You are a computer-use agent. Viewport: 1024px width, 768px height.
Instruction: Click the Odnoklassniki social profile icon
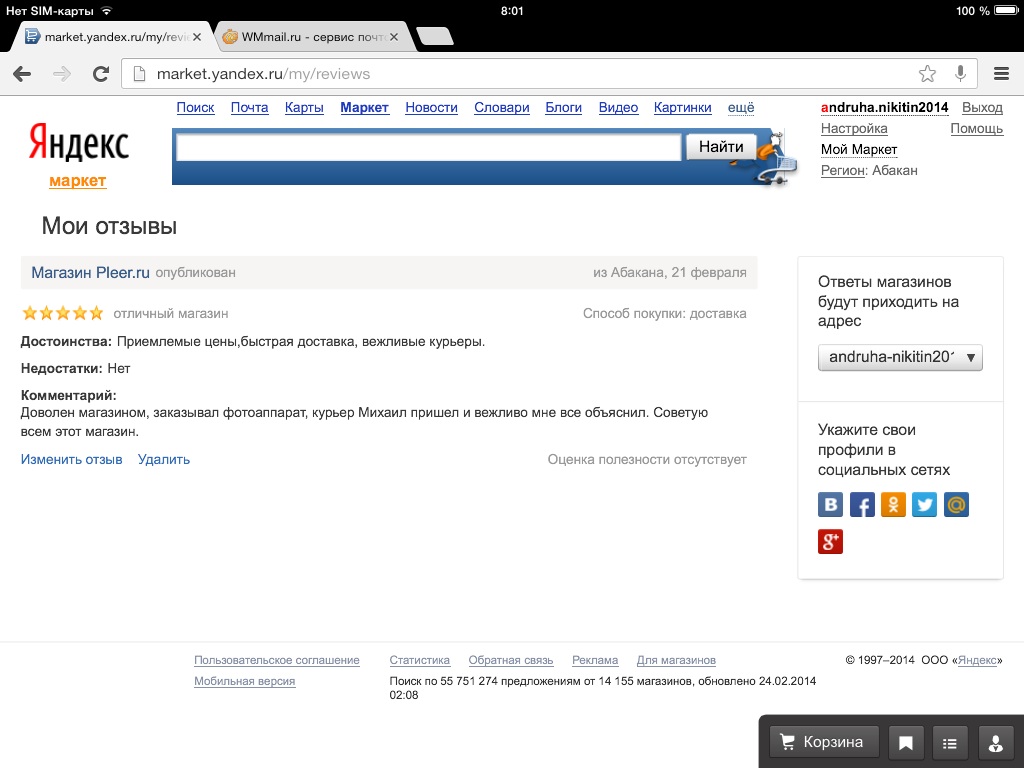pos(893,505)
